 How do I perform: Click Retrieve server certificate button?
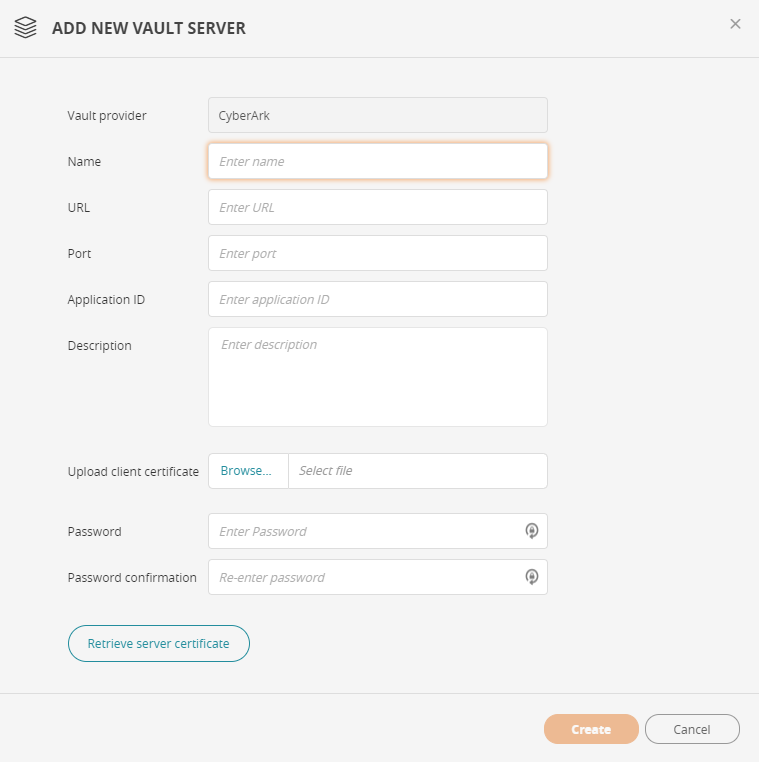pyautogui.click(x=158, y=644)
